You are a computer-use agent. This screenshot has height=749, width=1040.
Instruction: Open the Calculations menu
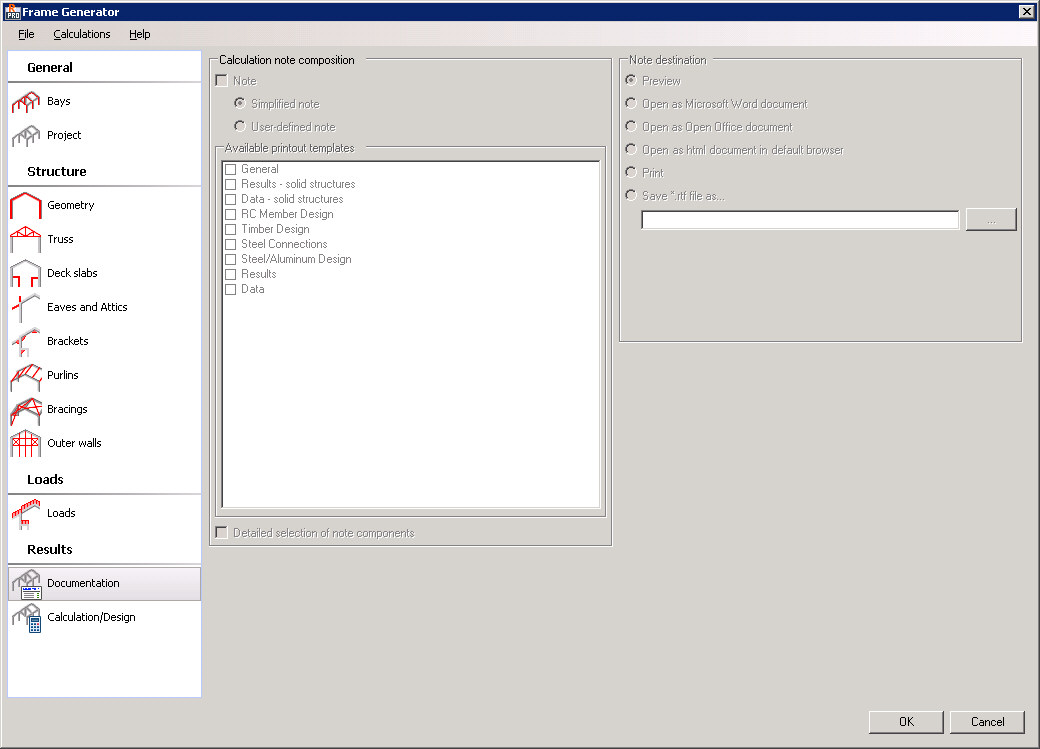(x=82, y=34)
